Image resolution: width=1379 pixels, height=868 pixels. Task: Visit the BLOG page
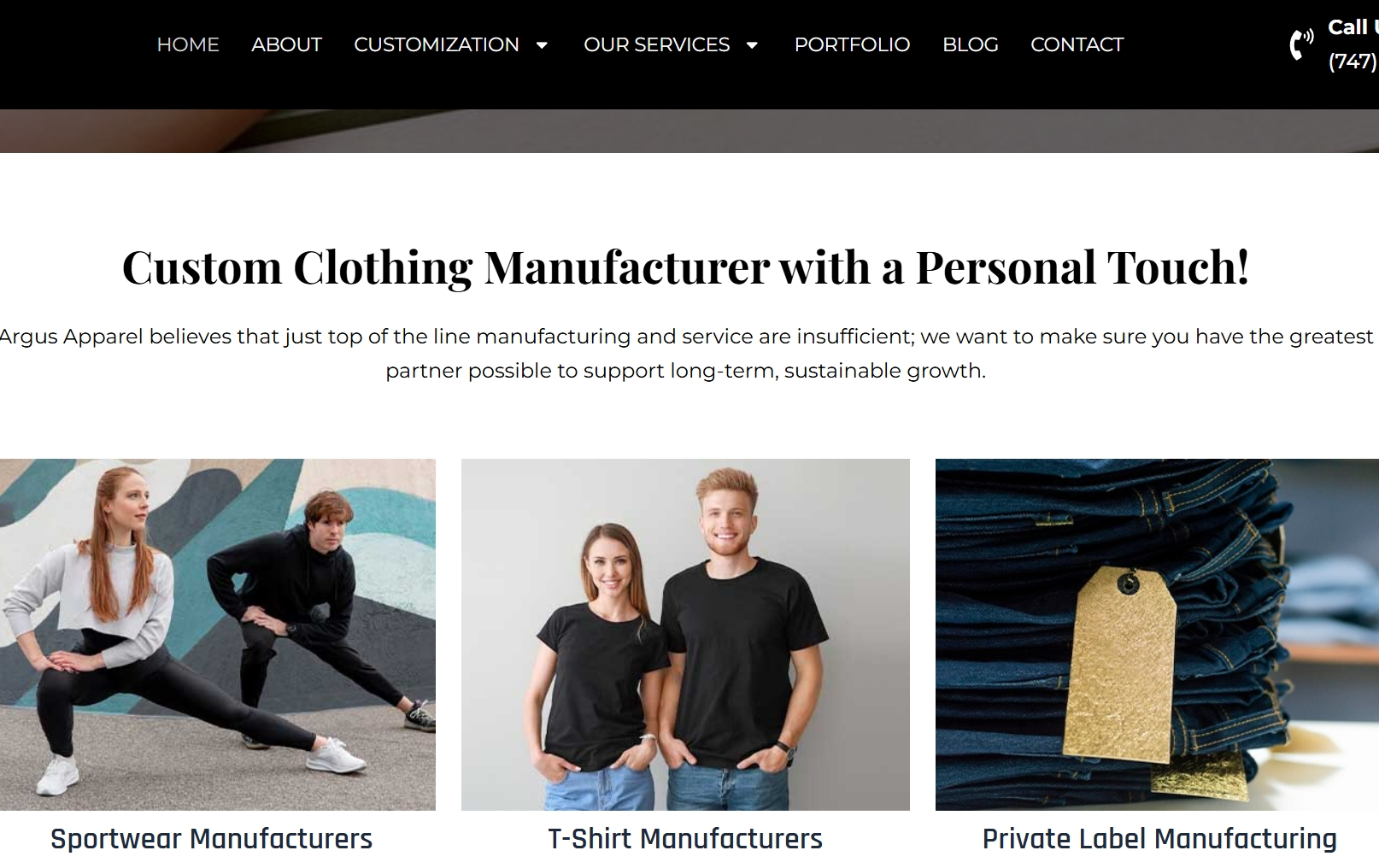click(x=970, y=44)
